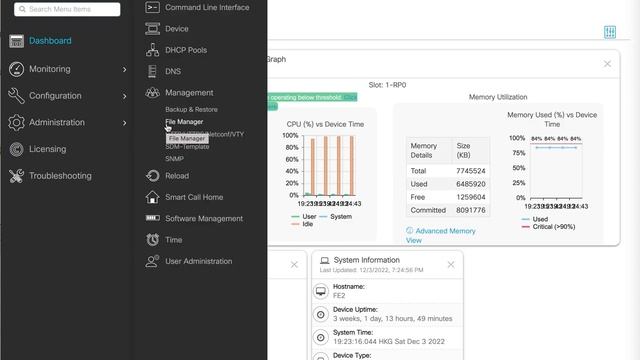Click the User legend swatch in CPU chart
This screenshot has width=640, height=360.
[x=295, y=216]
